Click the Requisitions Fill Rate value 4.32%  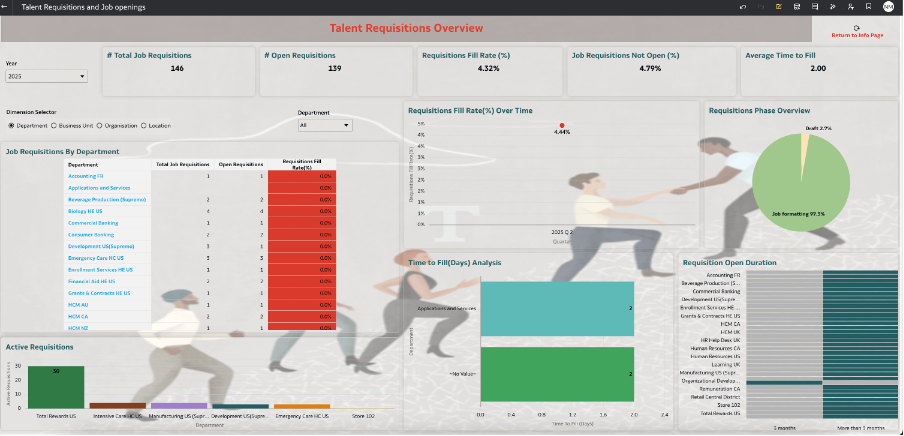click(x=488, y=69)
